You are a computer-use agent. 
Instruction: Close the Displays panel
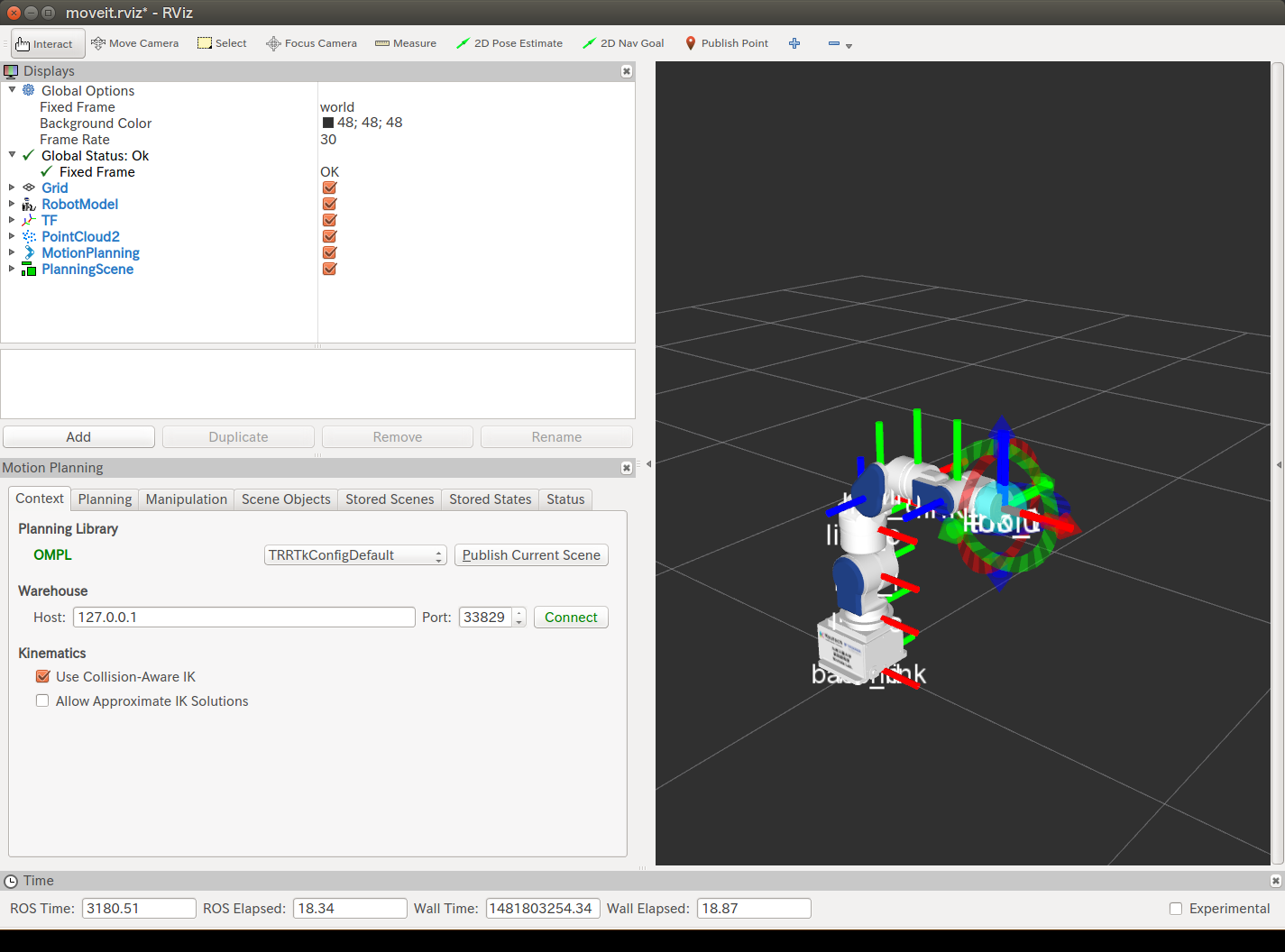pos(627,71)
